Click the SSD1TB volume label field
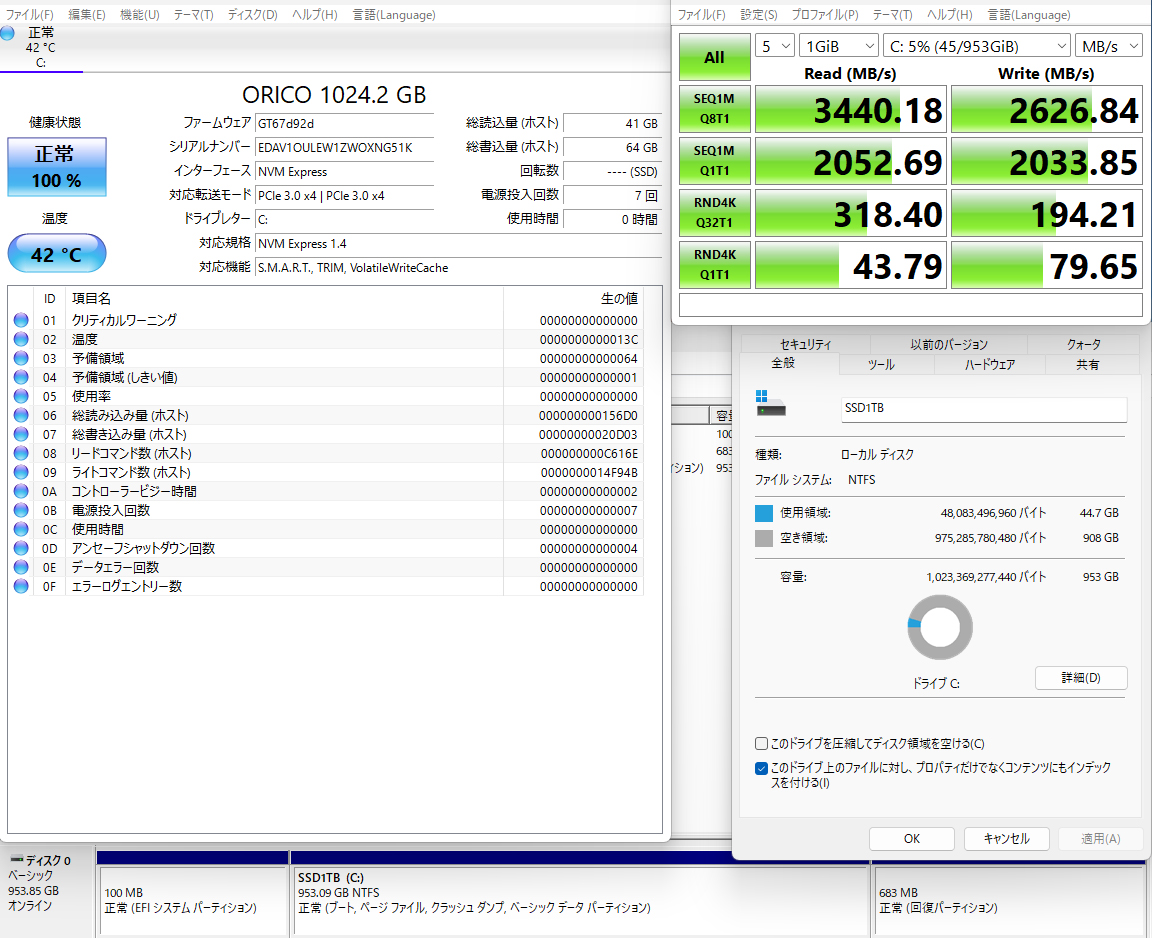This screenshot has width=1152, height=938. tap(984, 409)
